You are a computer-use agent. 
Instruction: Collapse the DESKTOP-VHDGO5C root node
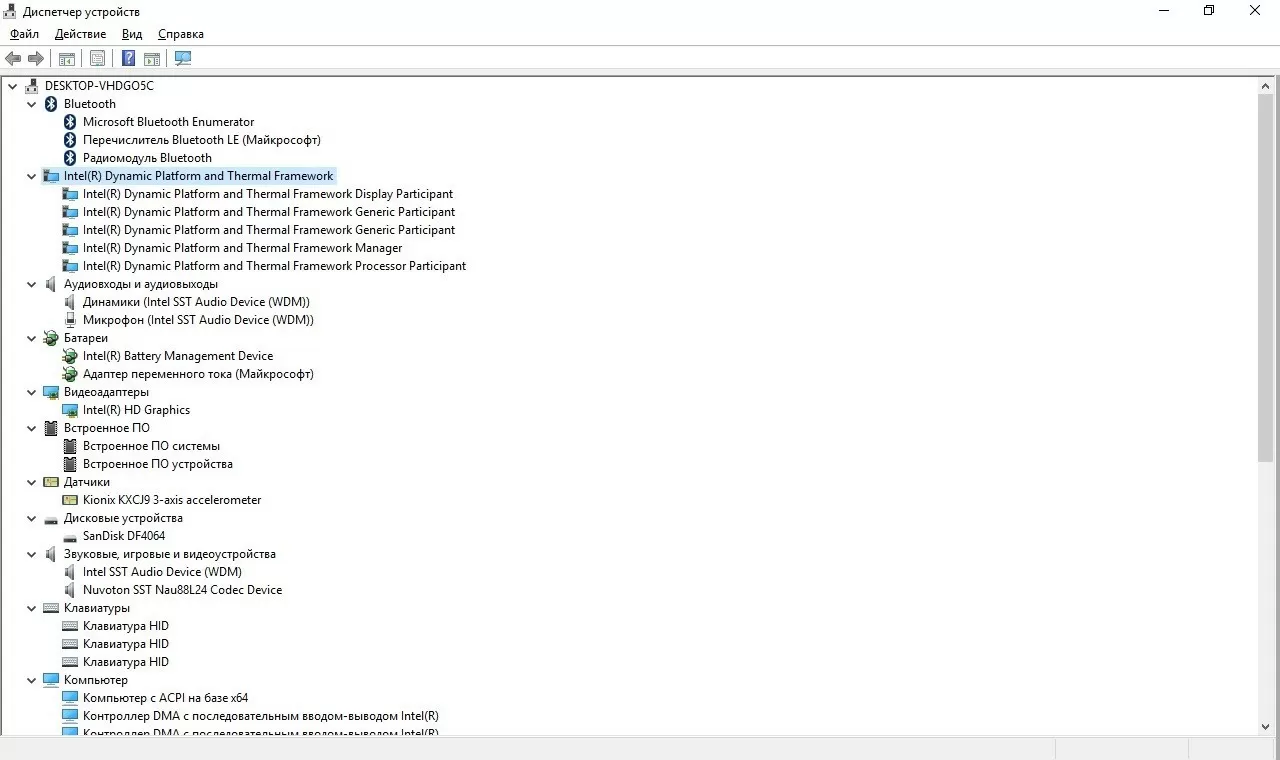[13, 86]
